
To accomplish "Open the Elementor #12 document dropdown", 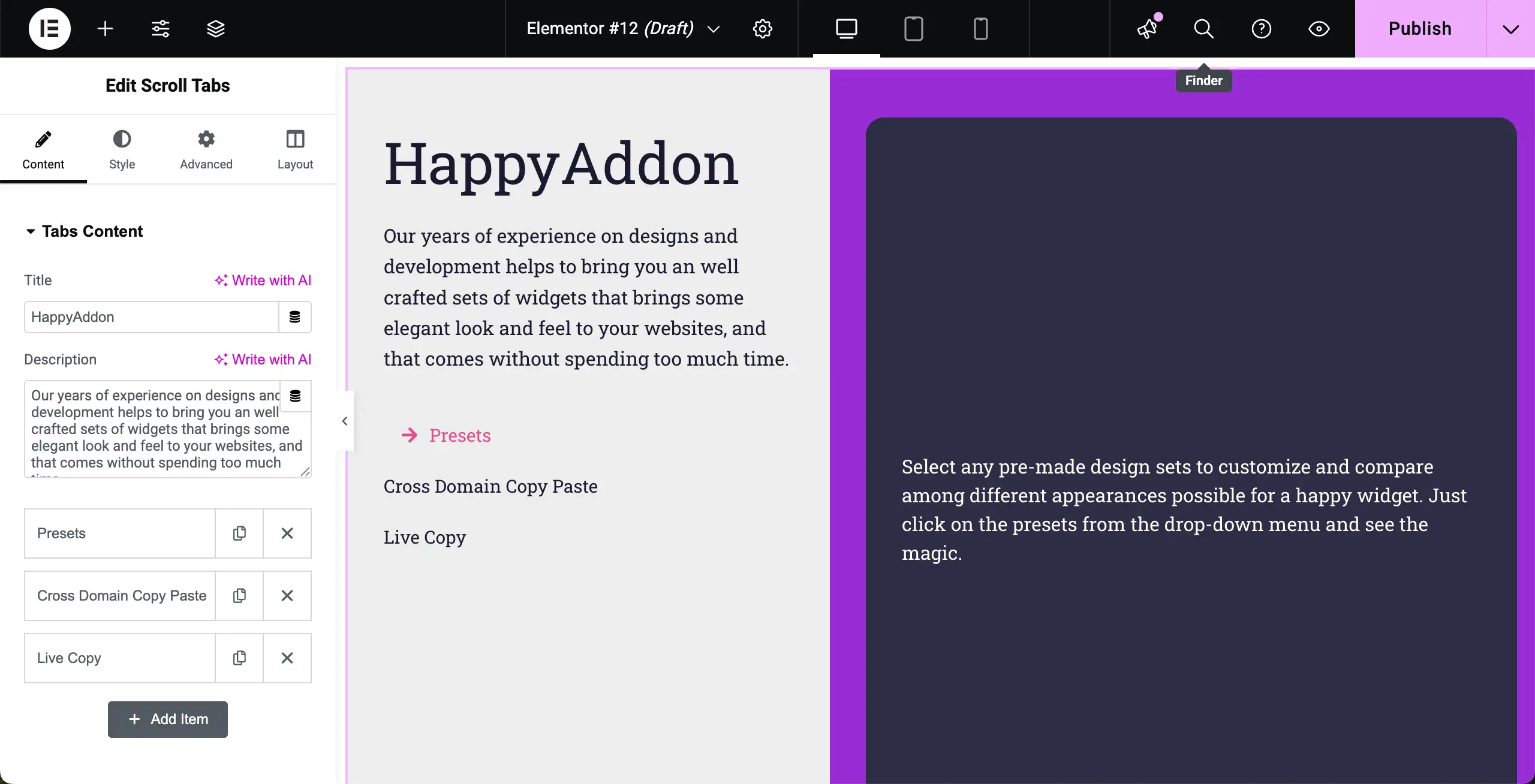I will pyautogui.click(x=622, y=29).
